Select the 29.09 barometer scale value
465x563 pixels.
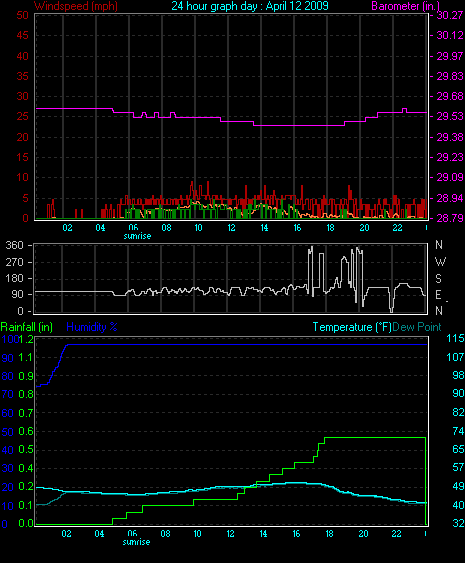(450, 177)
